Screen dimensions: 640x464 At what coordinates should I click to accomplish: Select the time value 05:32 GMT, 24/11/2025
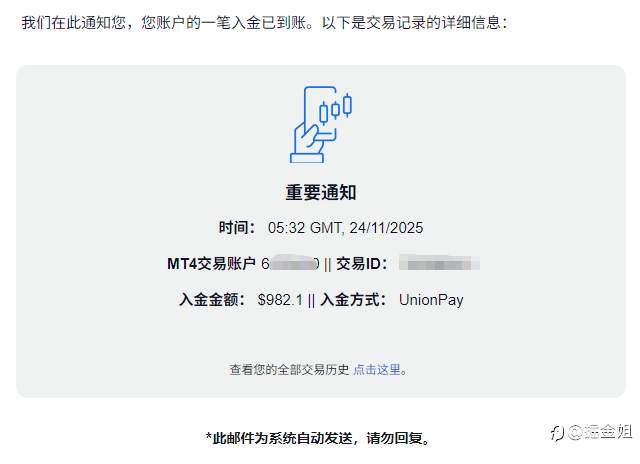[345, 228]
